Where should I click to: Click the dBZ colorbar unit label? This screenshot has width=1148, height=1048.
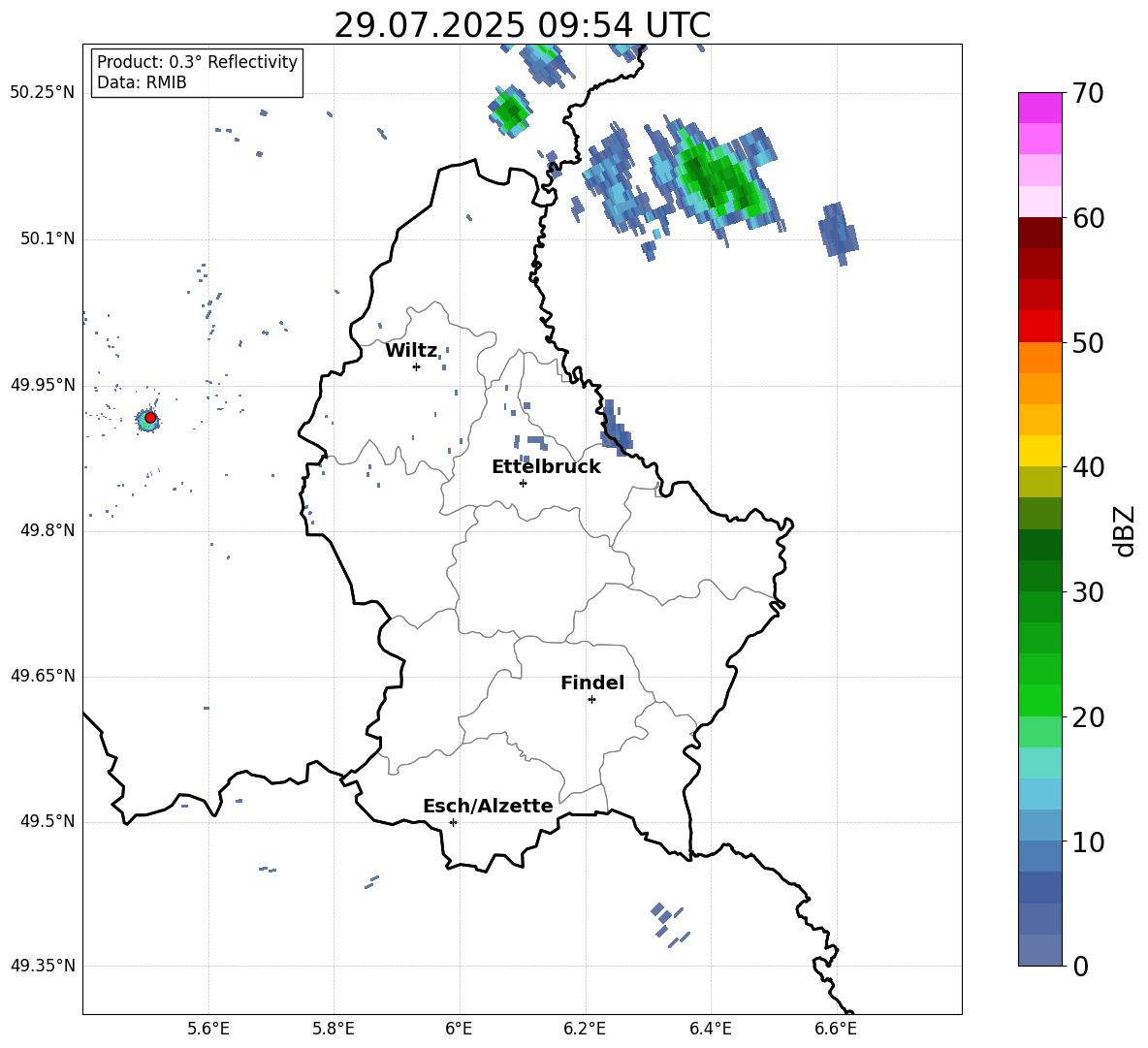pos(1124,530)
